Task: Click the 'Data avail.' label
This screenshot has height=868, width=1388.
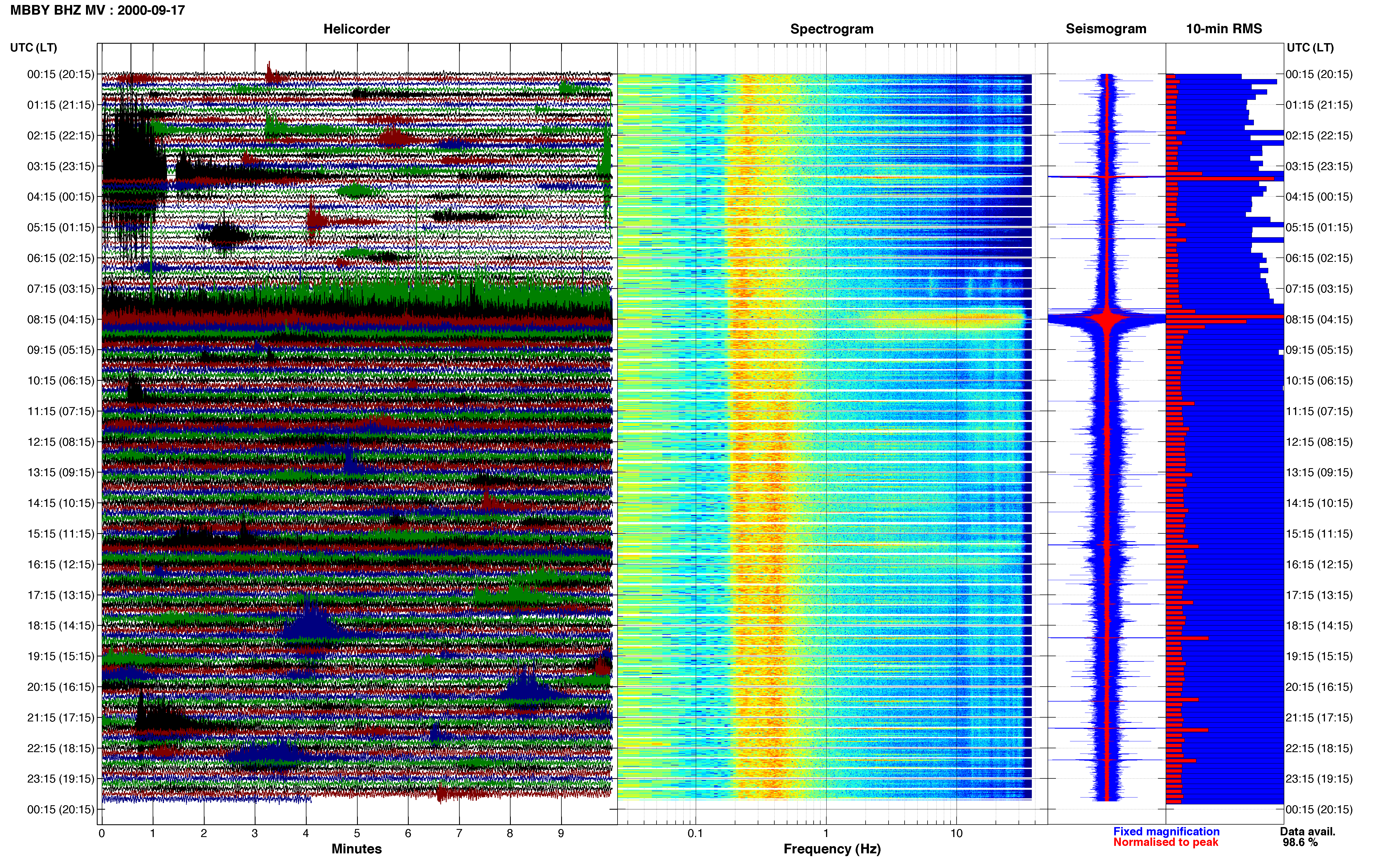Action: tap(1308, 831)
